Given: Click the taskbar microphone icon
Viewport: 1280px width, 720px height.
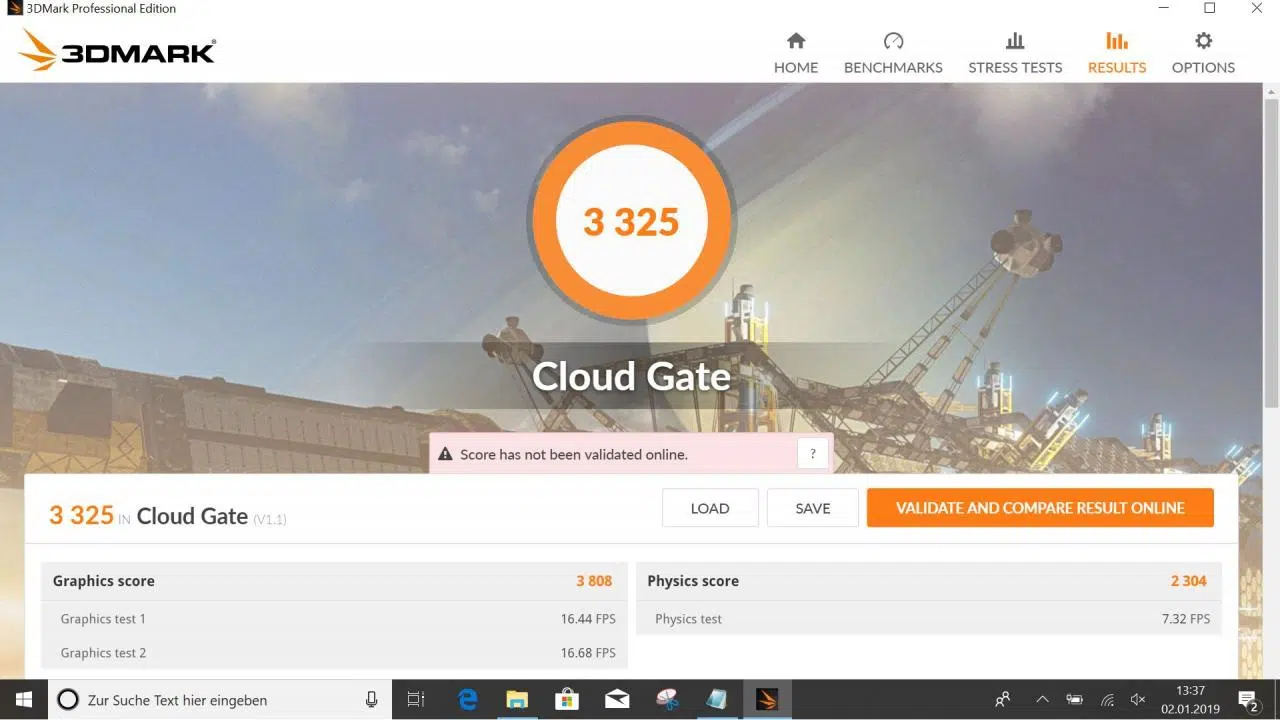Looking at the screenshot, I should point(371,700).
